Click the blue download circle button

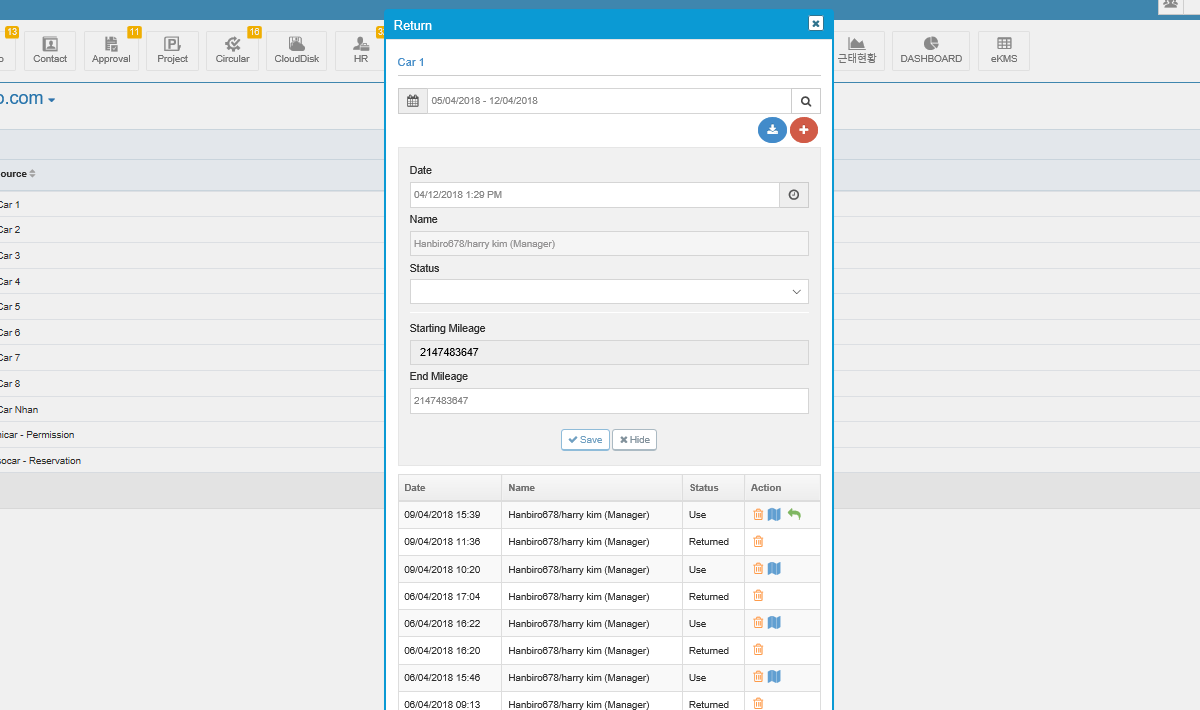[x=772, y=130]
